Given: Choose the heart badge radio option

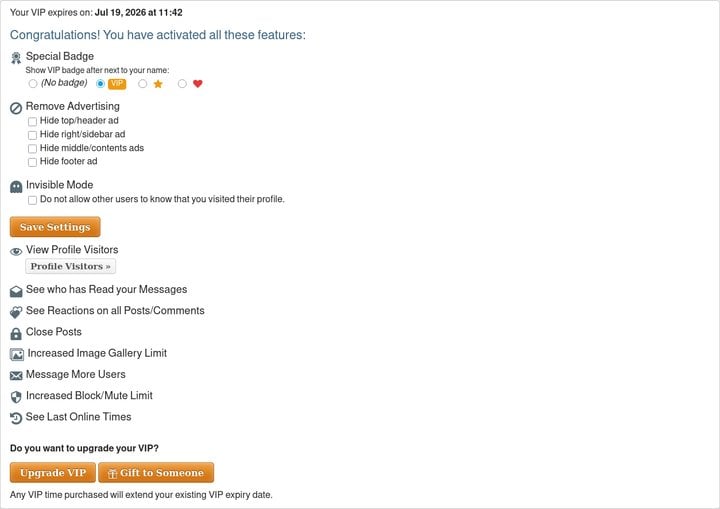Looking at the screenshot, I should (x=182, y=84).
